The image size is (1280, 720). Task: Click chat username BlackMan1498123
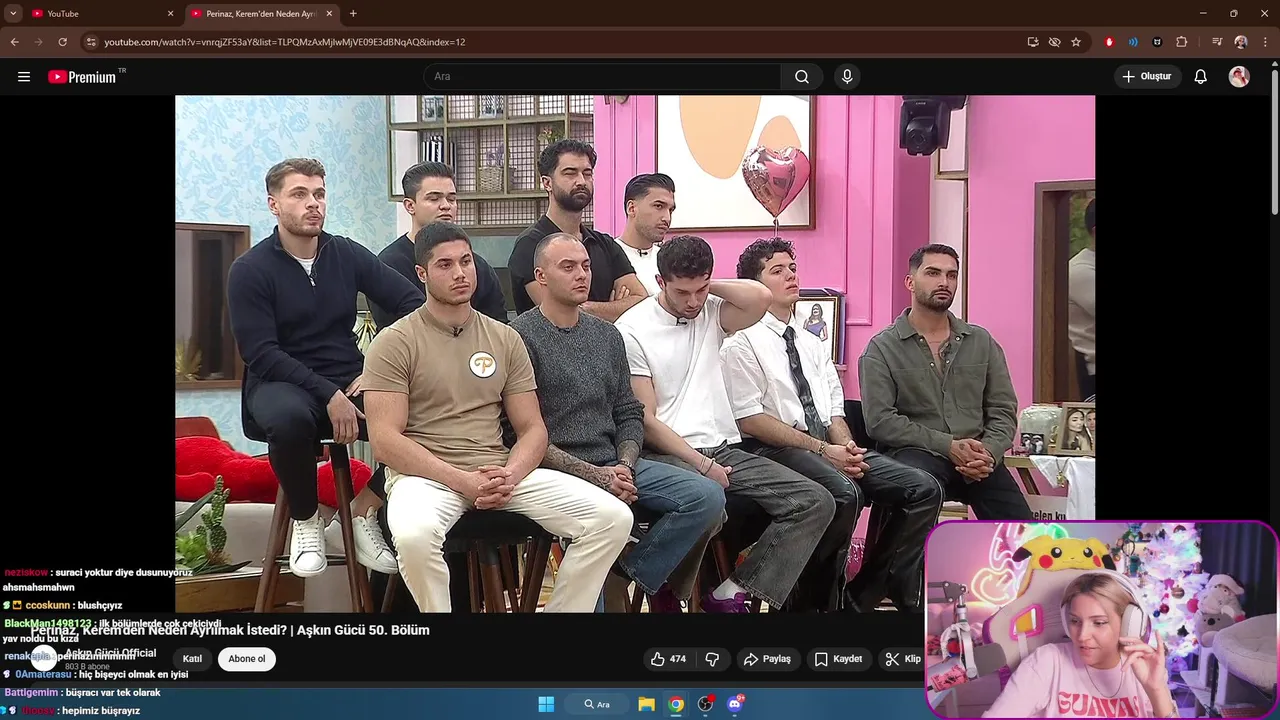tap(48, 623)
